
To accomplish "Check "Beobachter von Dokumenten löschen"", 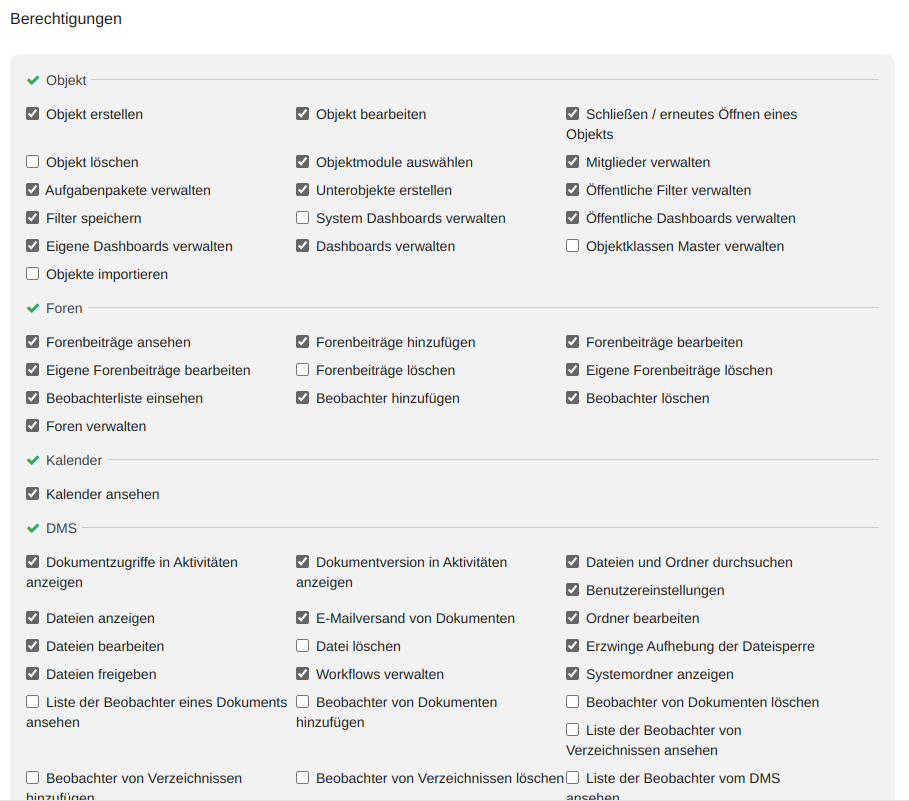I will click(573, 702).
